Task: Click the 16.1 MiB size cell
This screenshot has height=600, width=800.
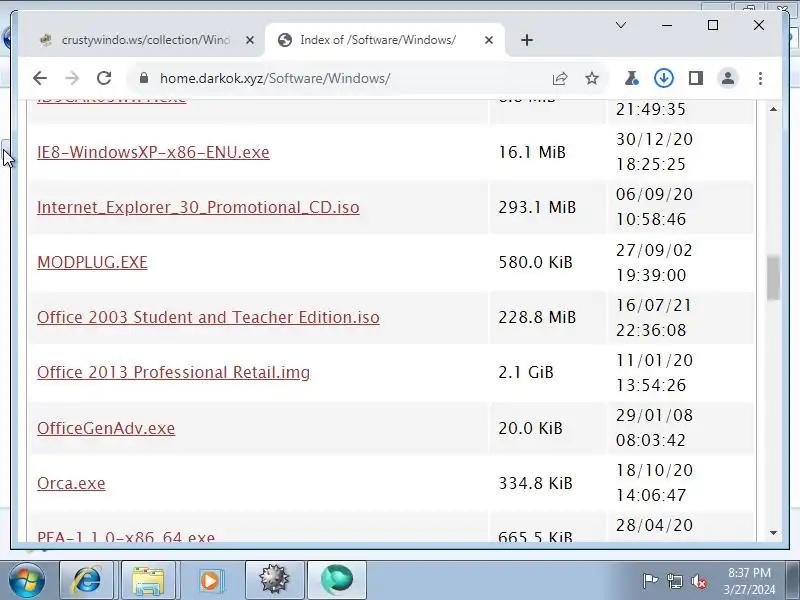Action: point(547,153)
